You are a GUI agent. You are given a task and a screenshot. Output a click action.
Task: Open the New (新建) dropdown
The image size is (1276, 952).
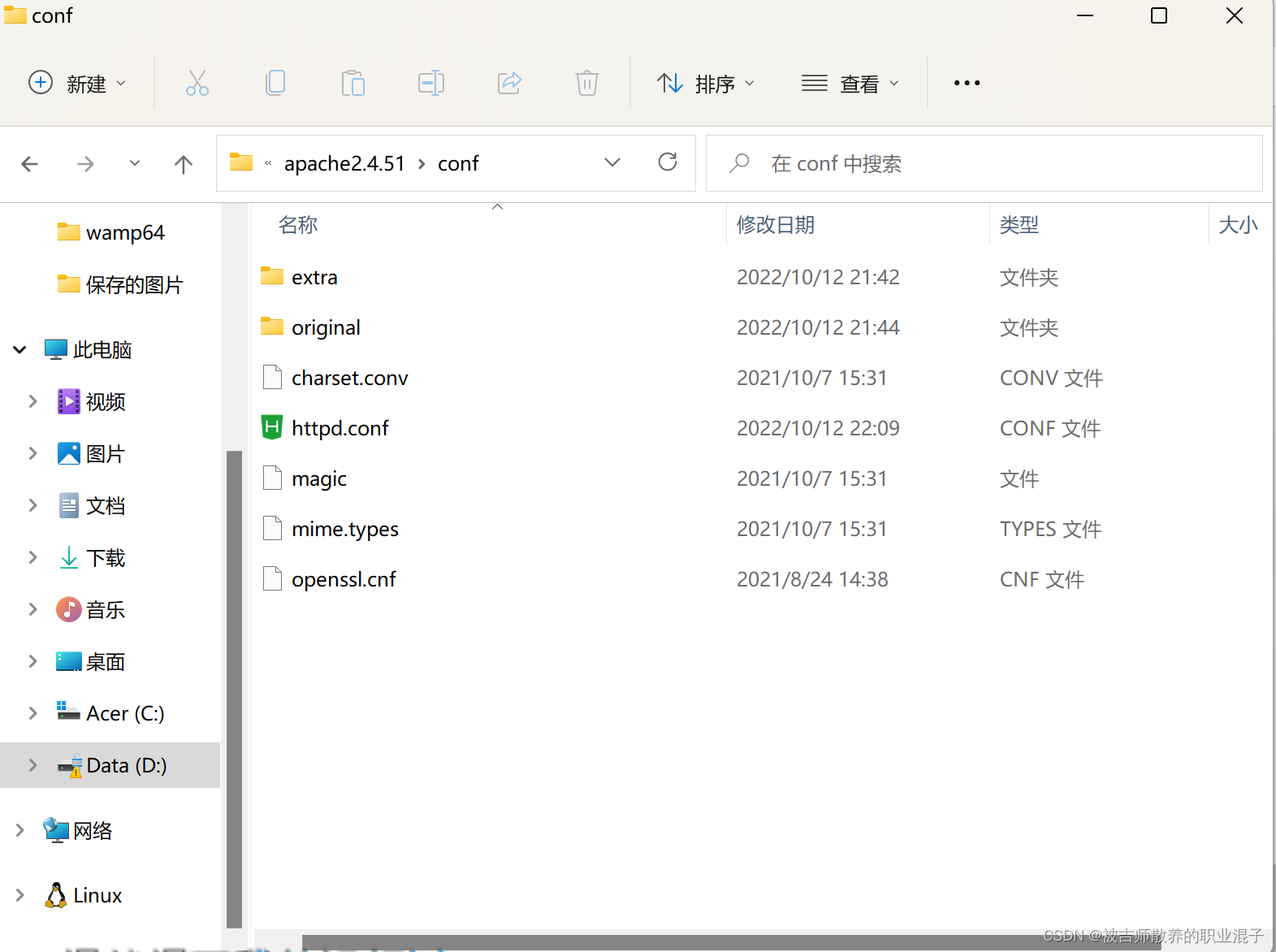[x=78, y=83]
